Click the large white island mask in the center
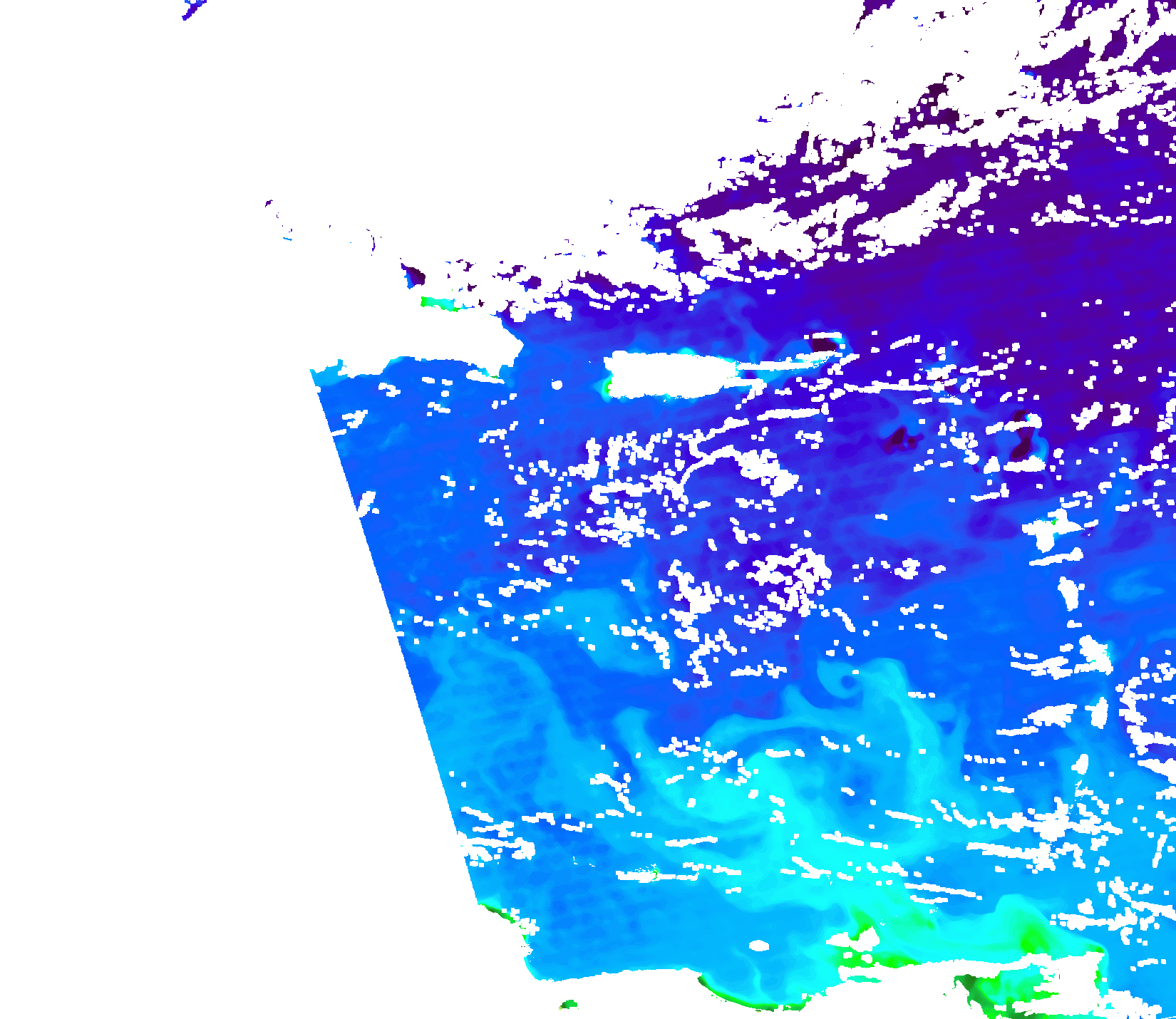Image resolution: width=1176 pixels, height=1019 pixels. pos(670,374)
